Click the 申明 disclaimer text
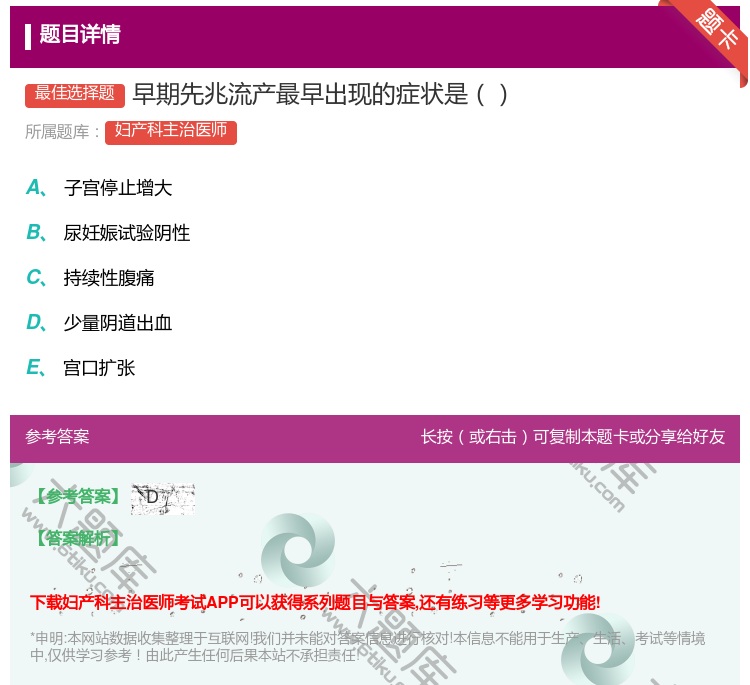The width and height of the screenshot is (750, 685). click(367, 646)
